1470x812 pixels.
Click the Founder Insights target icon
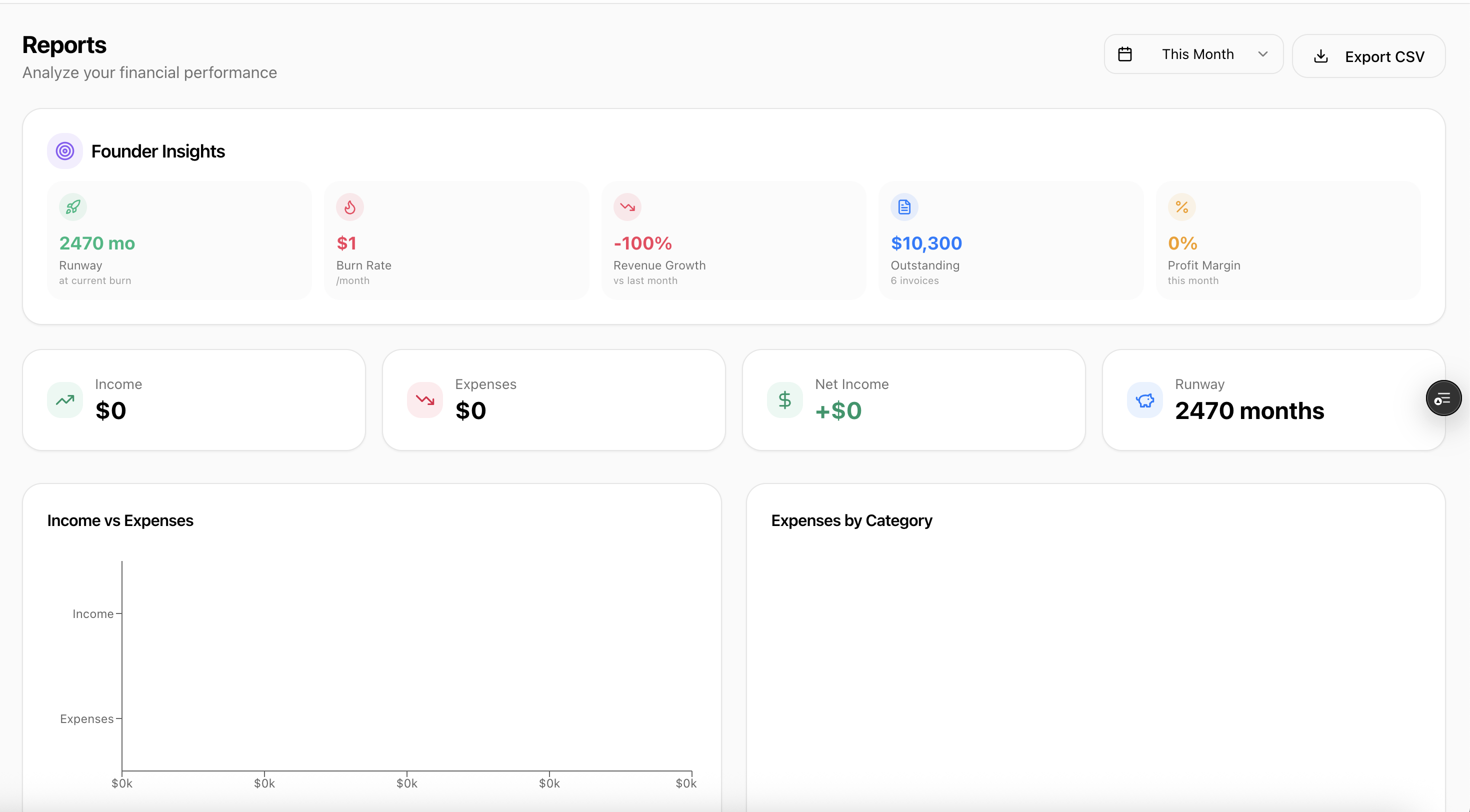coord(65,151)
